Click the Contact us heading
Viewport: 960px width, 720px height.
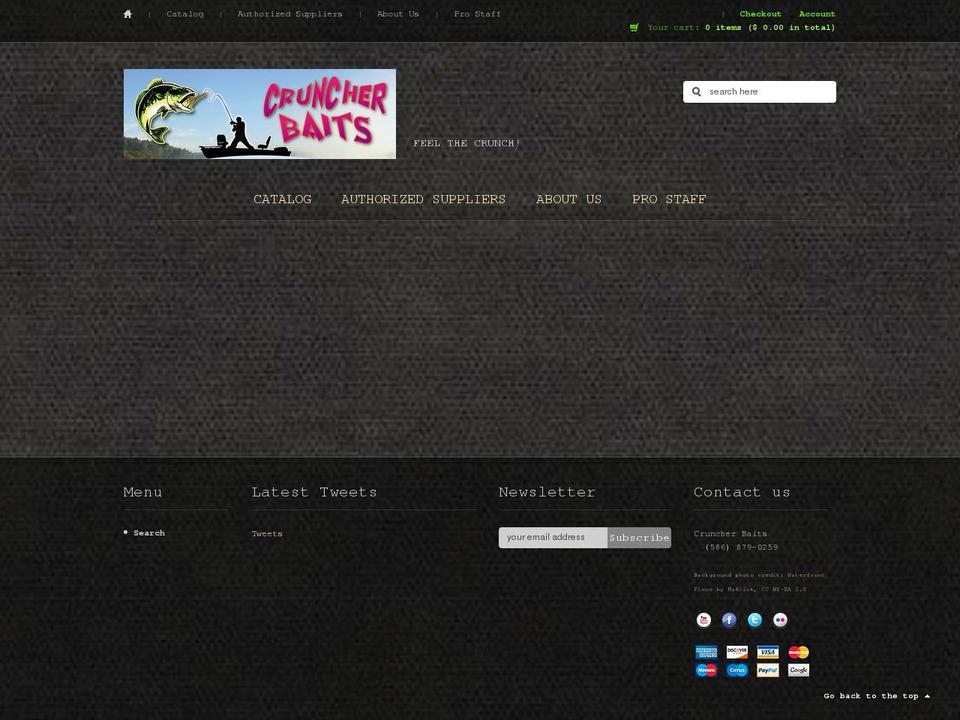[742, 492]
